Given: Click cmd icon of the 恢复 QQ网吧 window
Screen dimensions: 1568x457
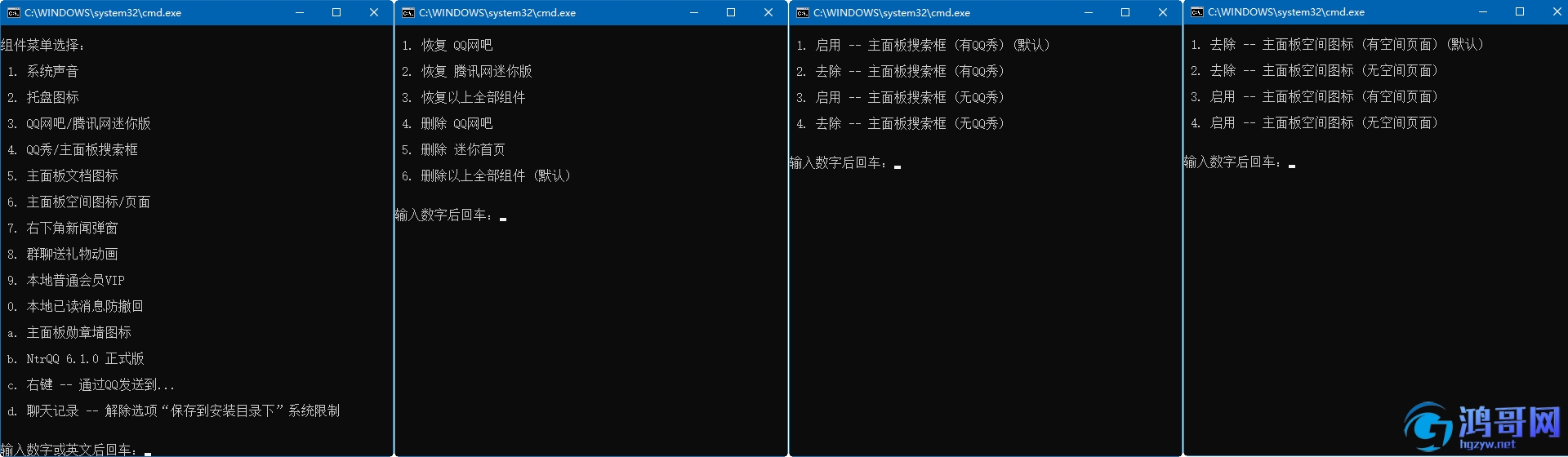Looking at the screenshot, I should (x=408, y=13).
